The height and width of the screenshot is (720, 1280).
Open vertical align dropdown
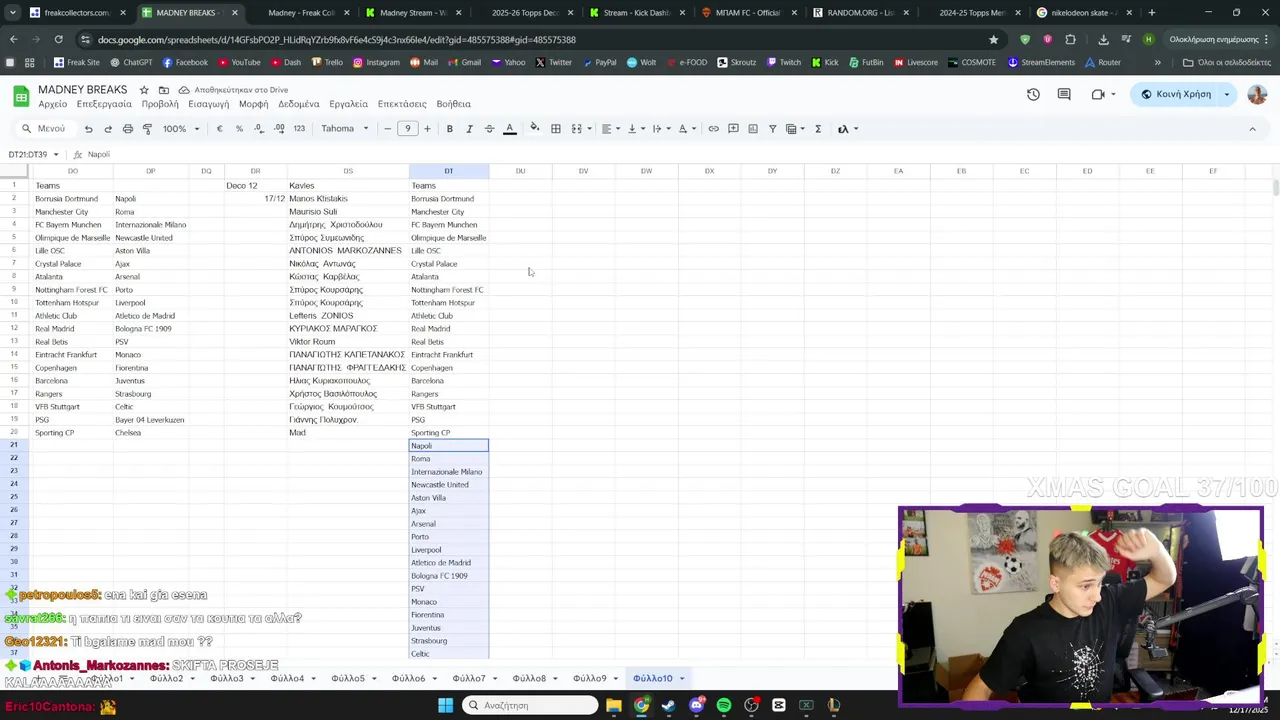[636, 129]
